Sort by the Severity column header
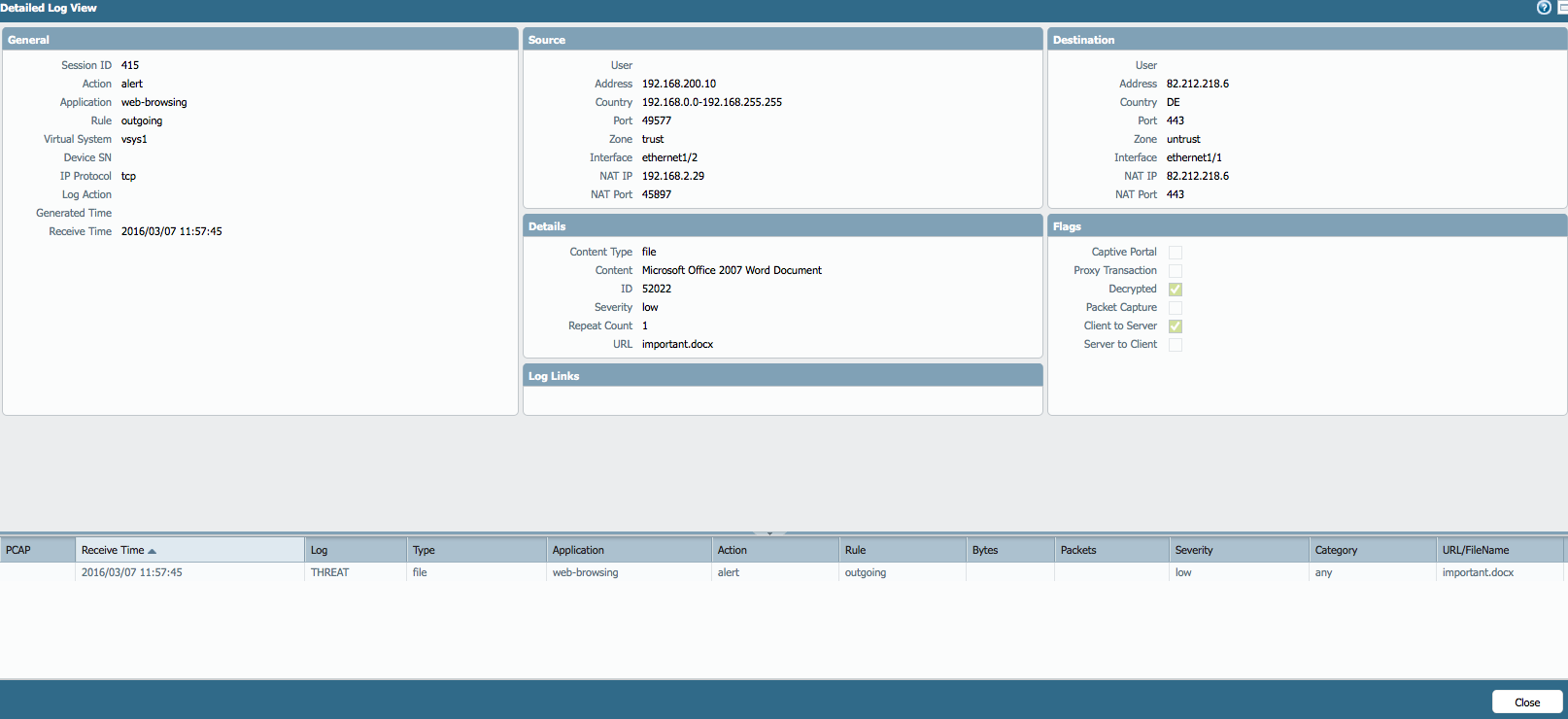 [1194, 550]
